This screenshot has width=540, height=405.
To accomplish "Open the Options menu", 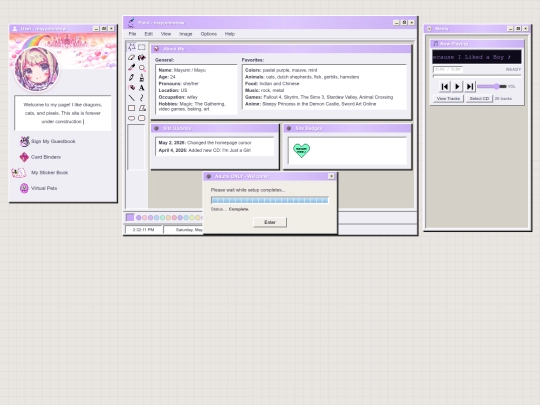I will (209, 34).
